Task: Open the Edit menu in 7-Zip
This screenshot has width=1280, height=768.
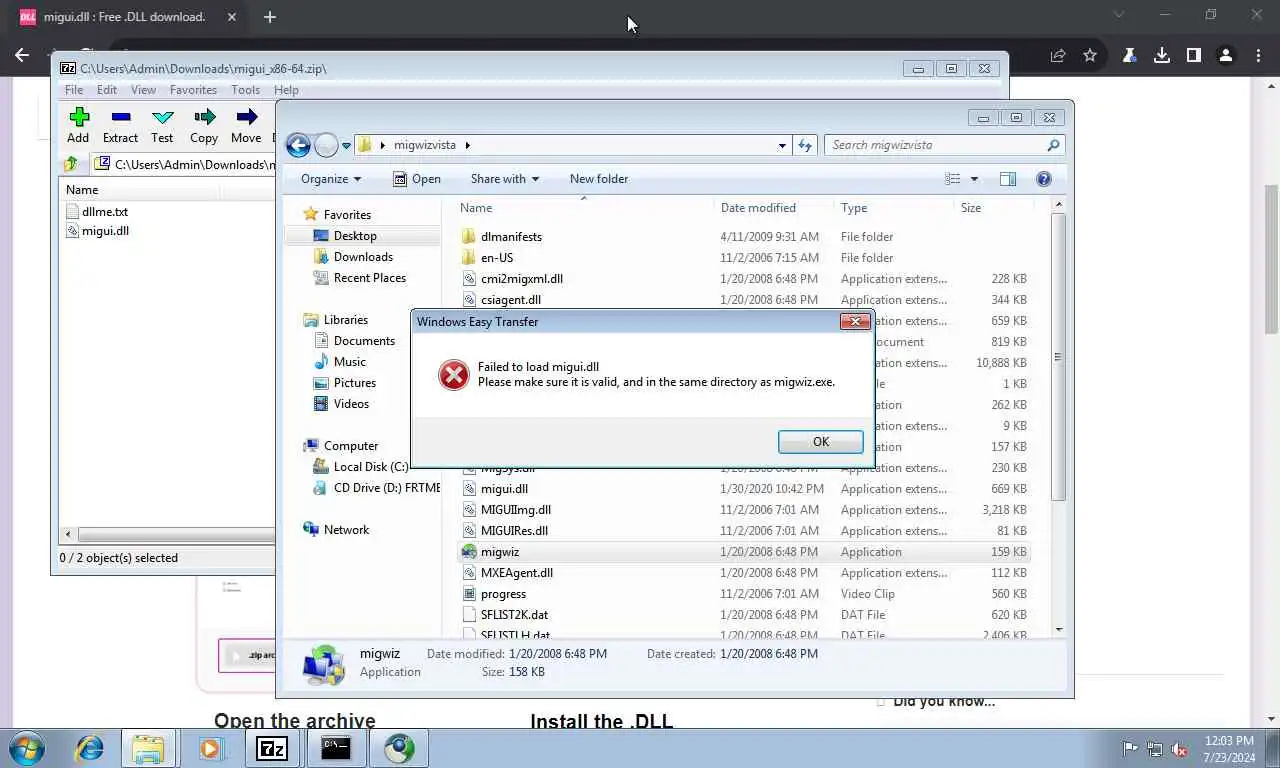Action: click(107, 90)
